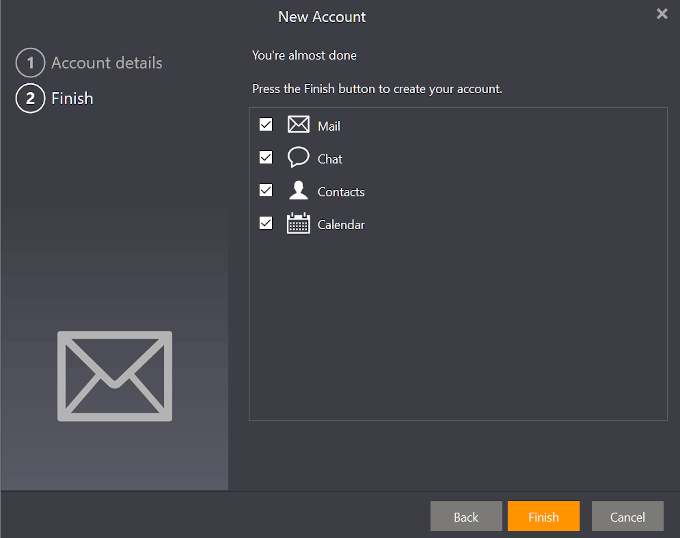
Task: Click the Calendar icon
Action: (298, 223)
